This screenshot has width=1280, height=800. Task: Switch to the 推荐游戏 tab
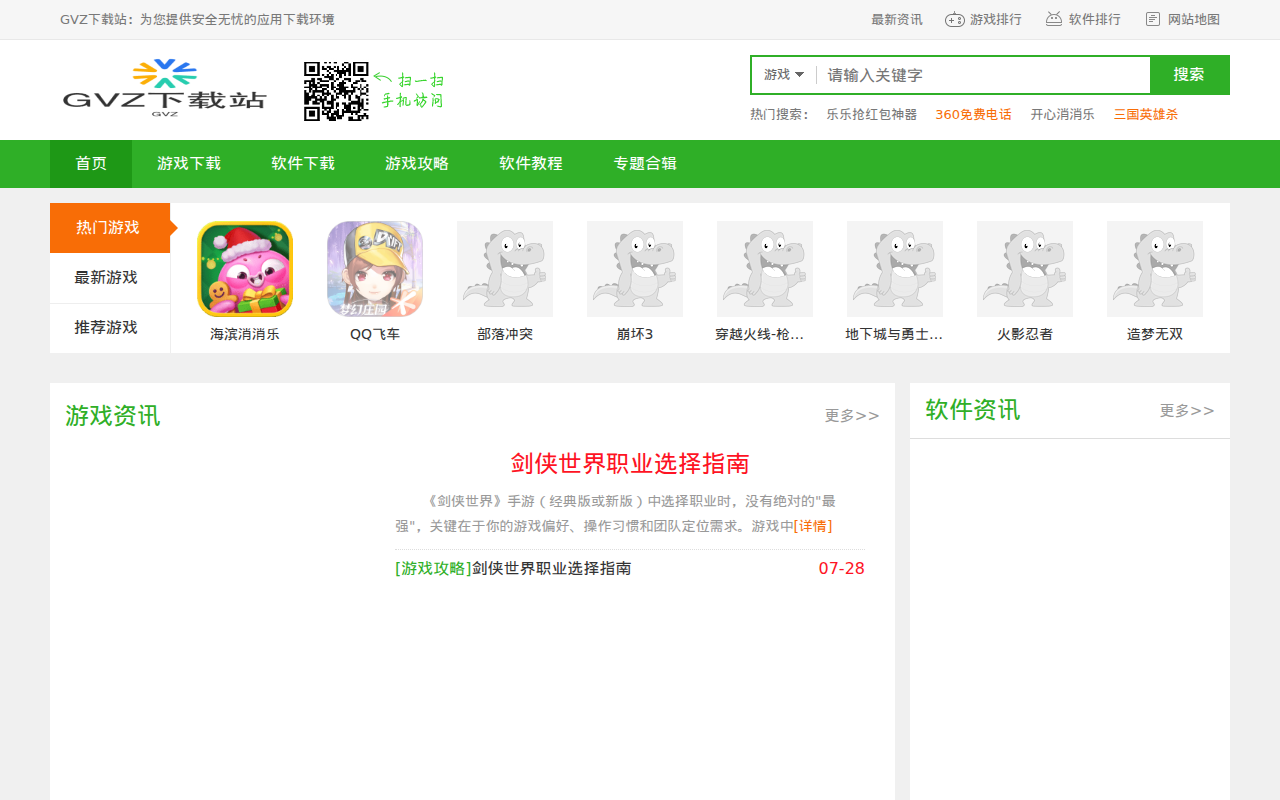pos(106,328)
